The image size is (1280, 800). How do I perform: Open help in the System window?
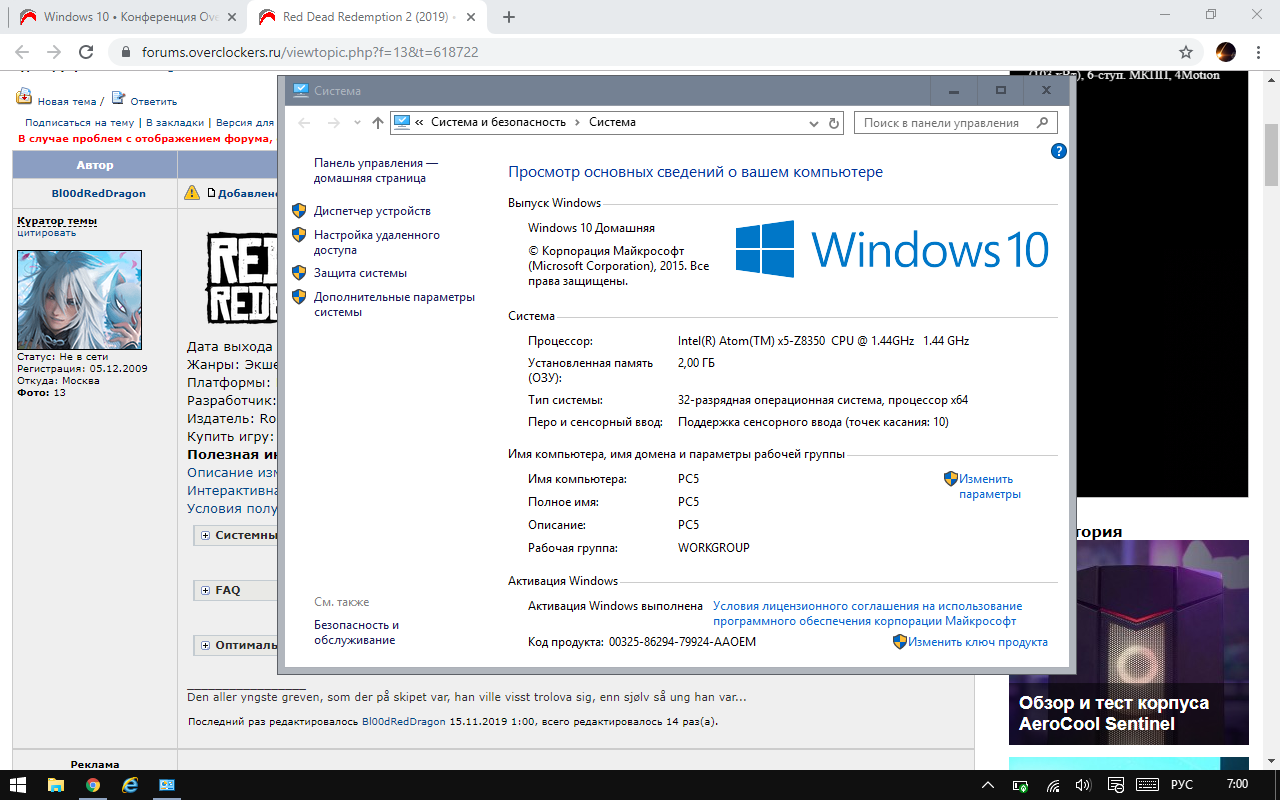pyautogui.click(x=1059, y=151)
